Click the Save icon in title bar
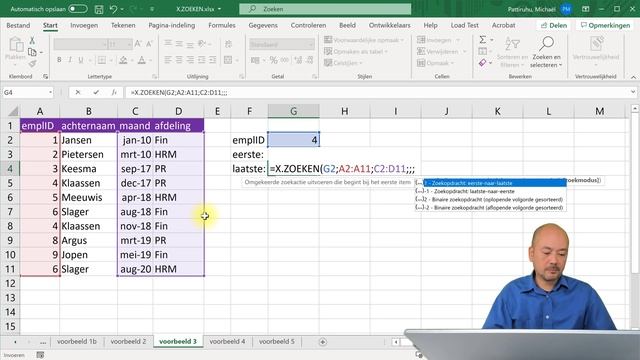640x360 pixels. tap(99, 9)
